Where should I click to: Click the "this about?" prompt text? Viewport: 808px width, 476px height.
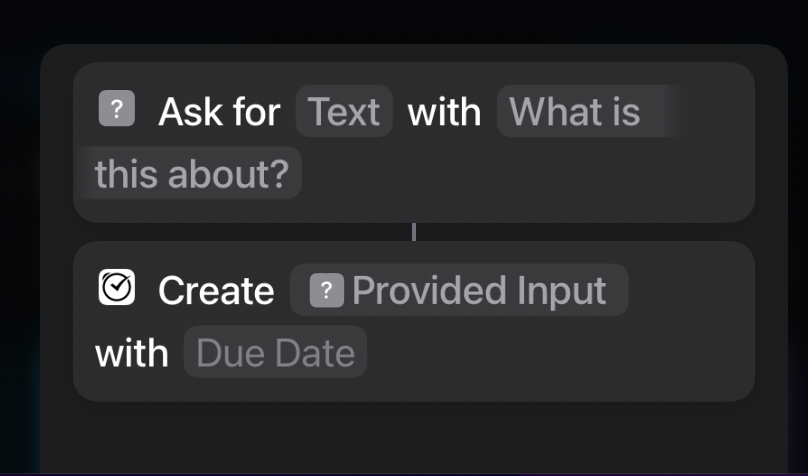191,175
